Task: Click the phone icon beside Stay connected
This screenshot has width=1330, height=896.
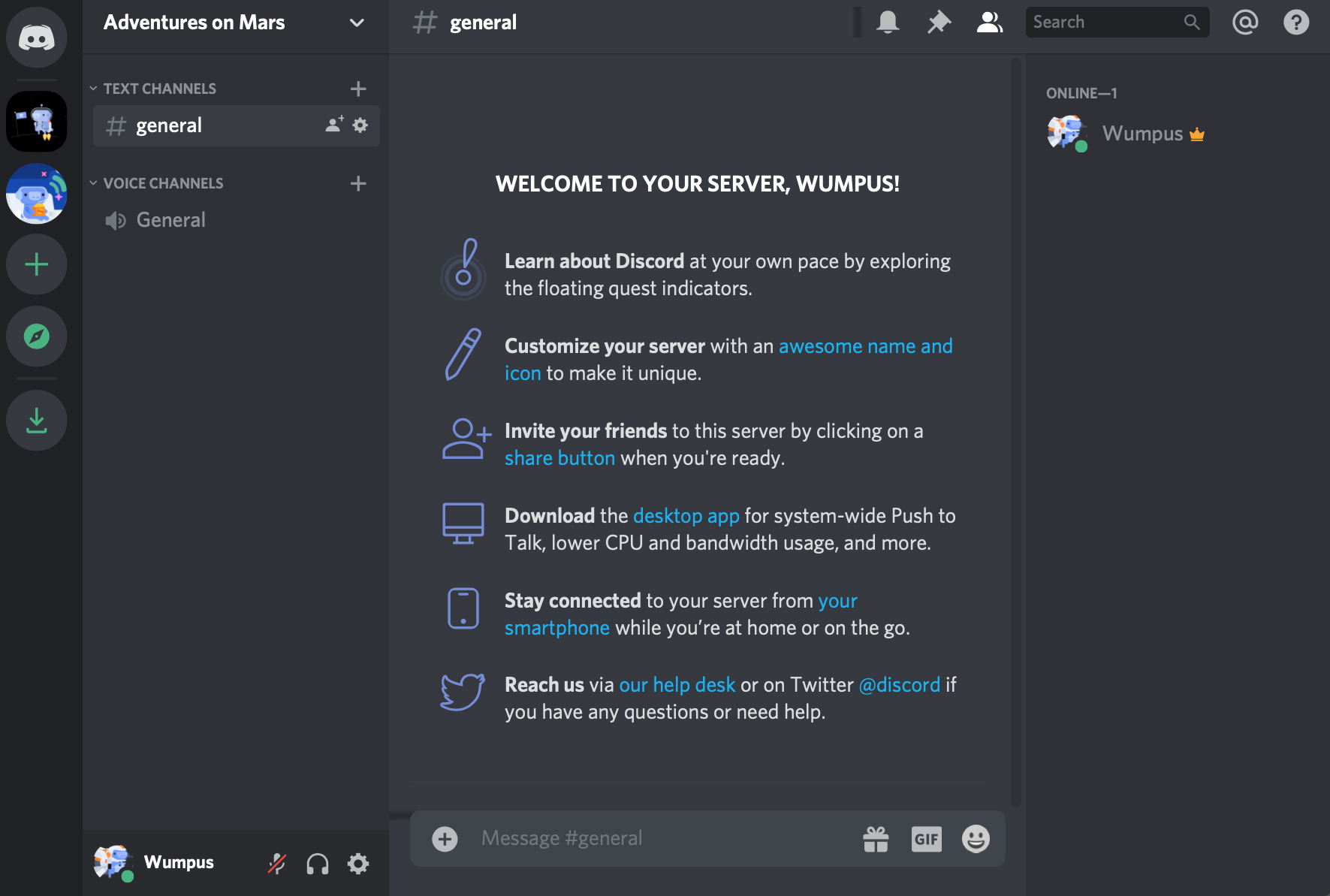Action: pyautogui.click(x=463, y=608)
